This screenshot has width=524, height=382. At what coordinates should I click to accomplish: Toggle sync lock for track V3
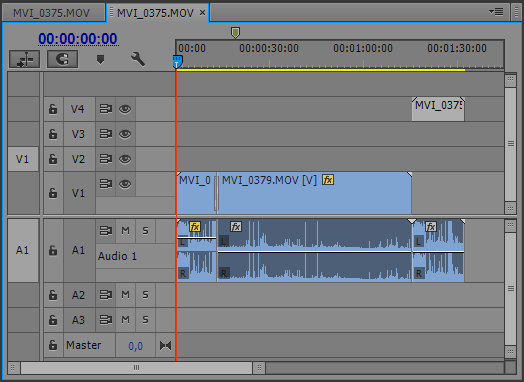click(x=106, y=134)
